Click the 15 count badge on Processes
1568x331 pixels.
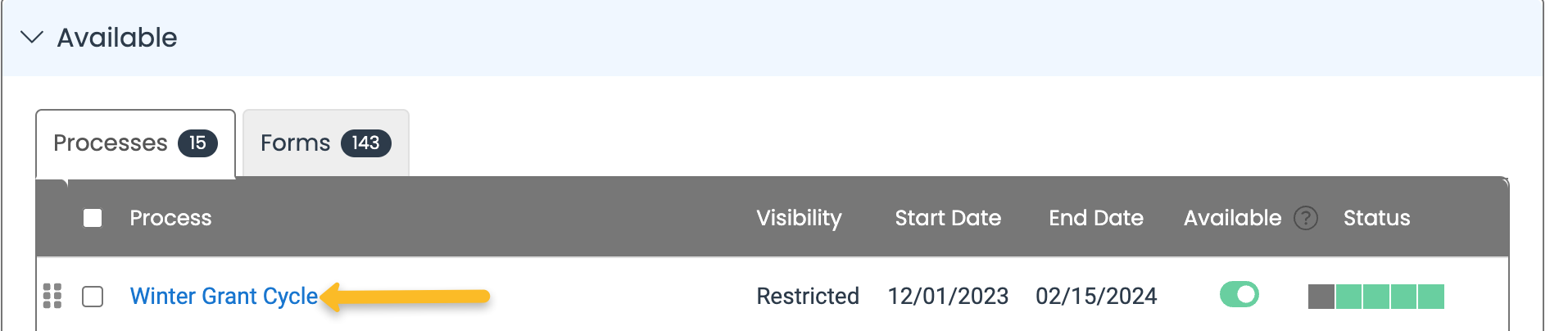point(197,143)
